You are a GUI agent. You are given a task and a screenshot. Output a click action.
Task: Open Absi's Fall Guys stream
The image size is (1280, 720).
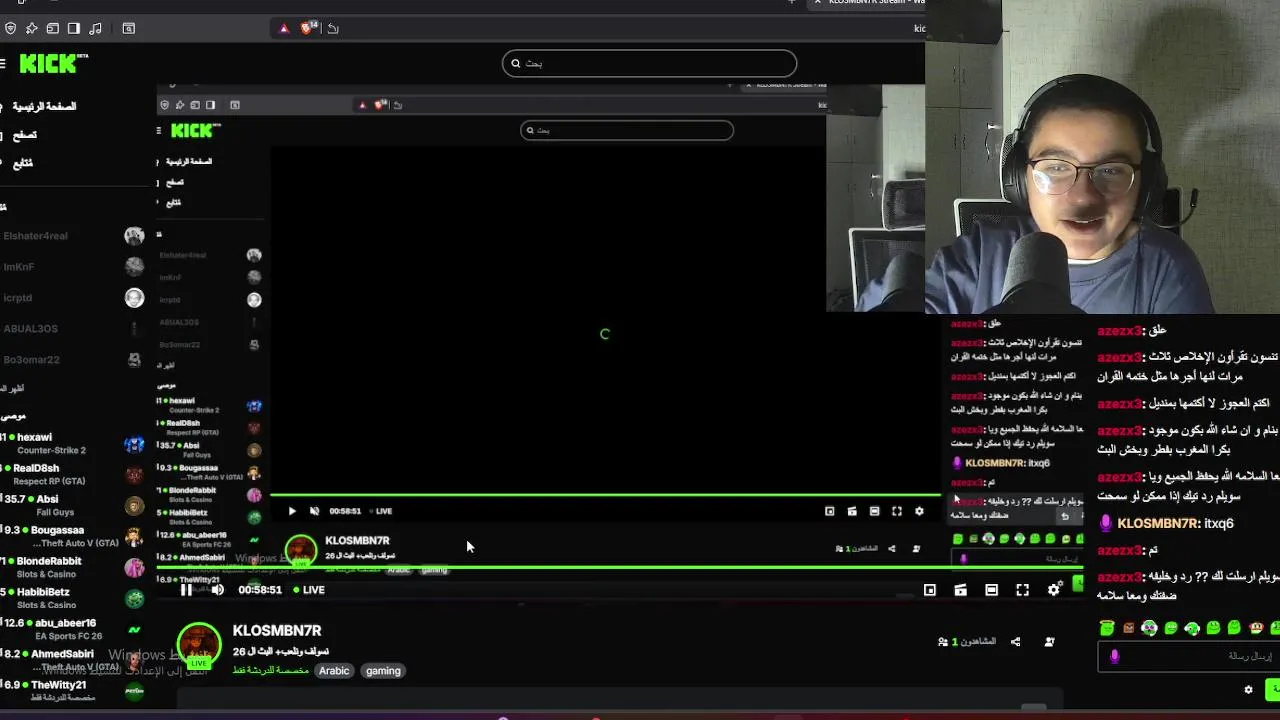[74, 505]
